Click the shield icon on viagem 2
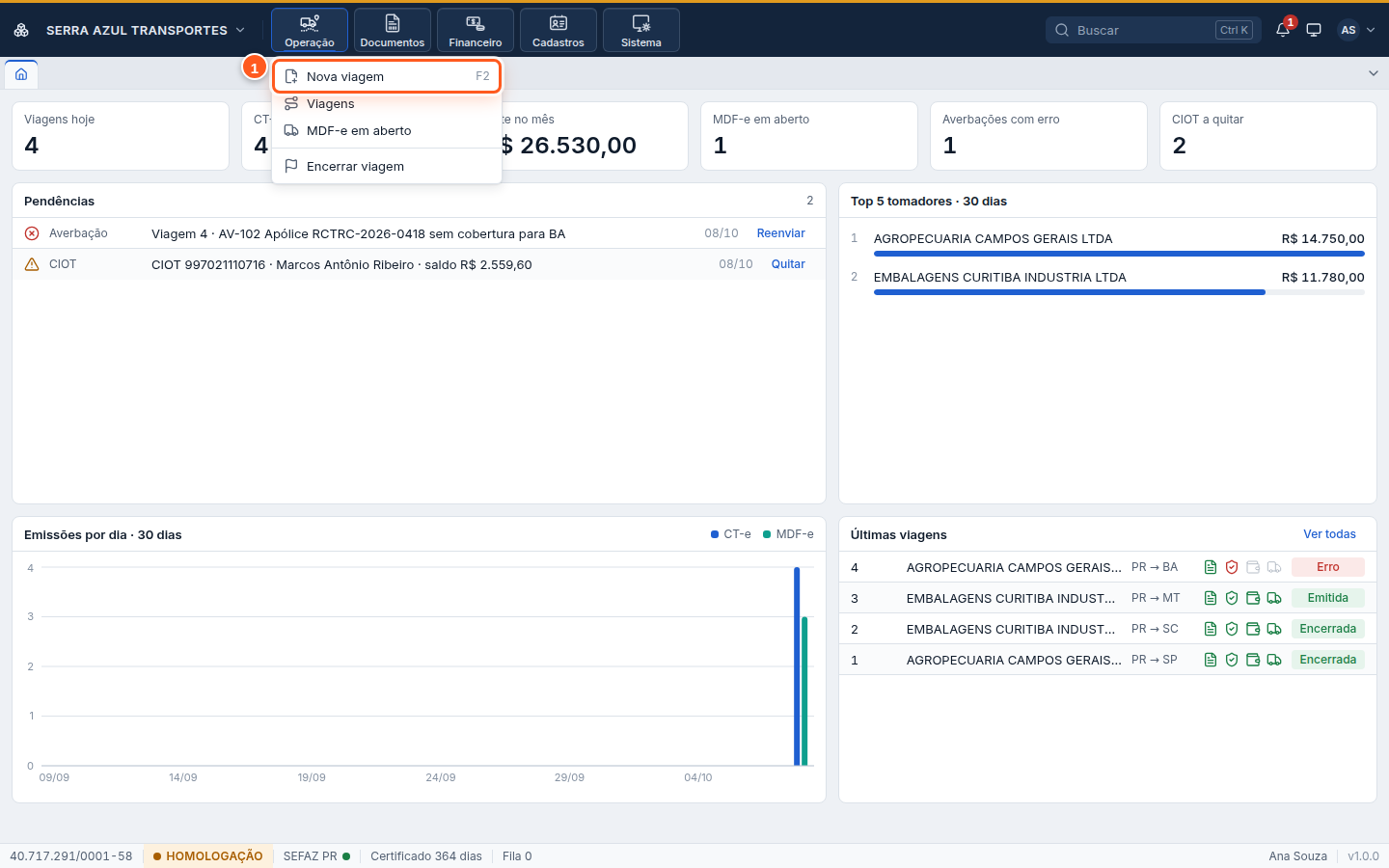Image resolution: width=1389 pixels, height=868 pixels. (1232, 629)
